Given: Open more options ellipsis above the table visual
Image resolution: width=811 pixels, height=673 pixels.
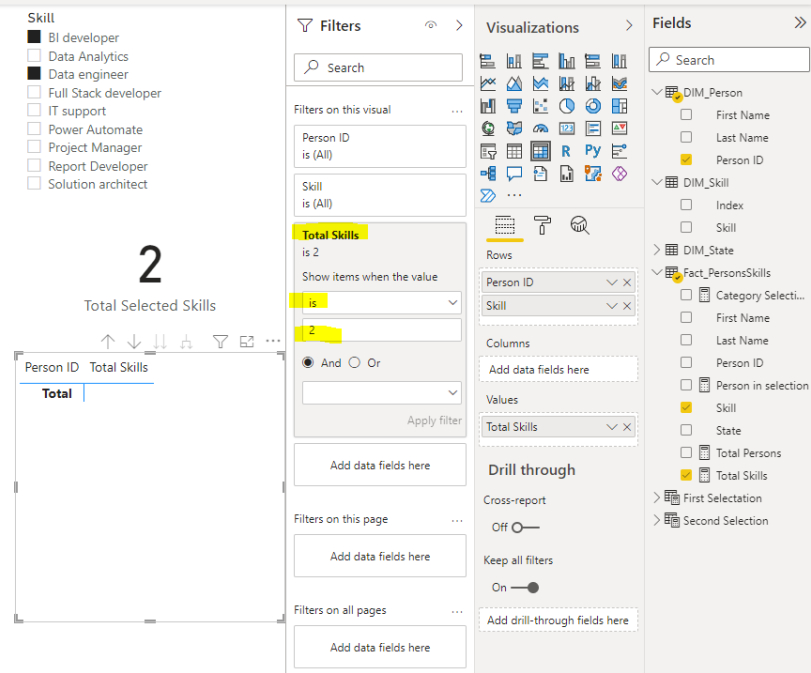Looking at the screenshot, I should tap(273, 341).
